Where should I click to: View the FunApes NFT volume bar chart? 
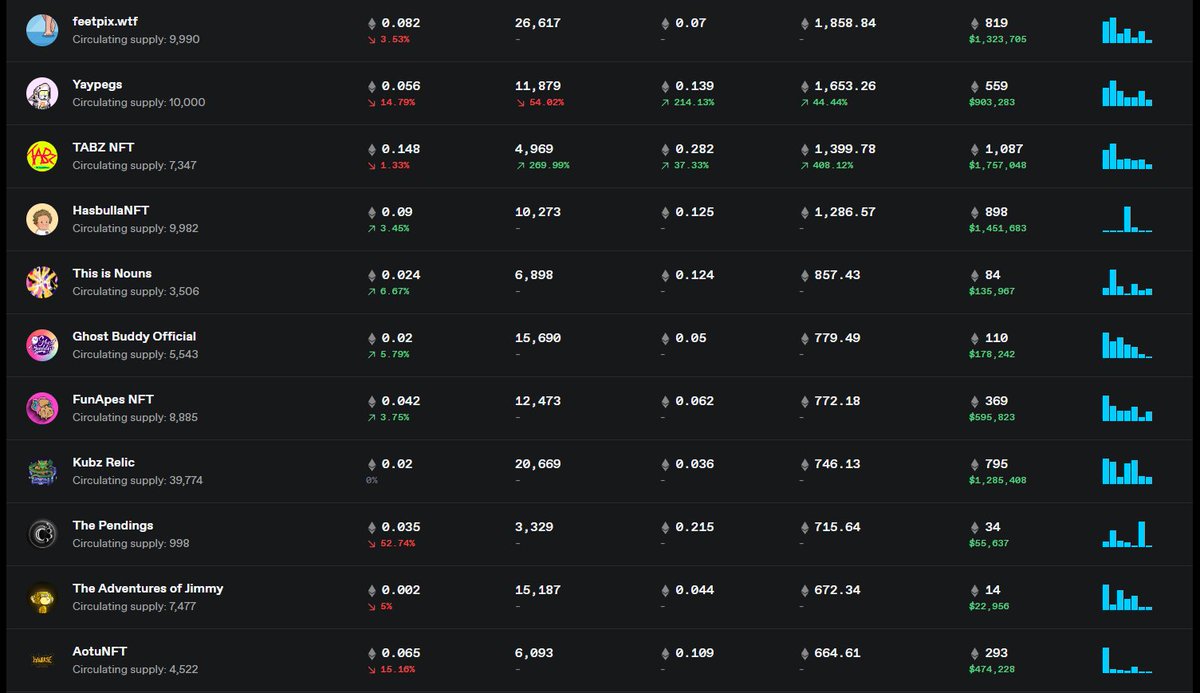(1127, 409)
